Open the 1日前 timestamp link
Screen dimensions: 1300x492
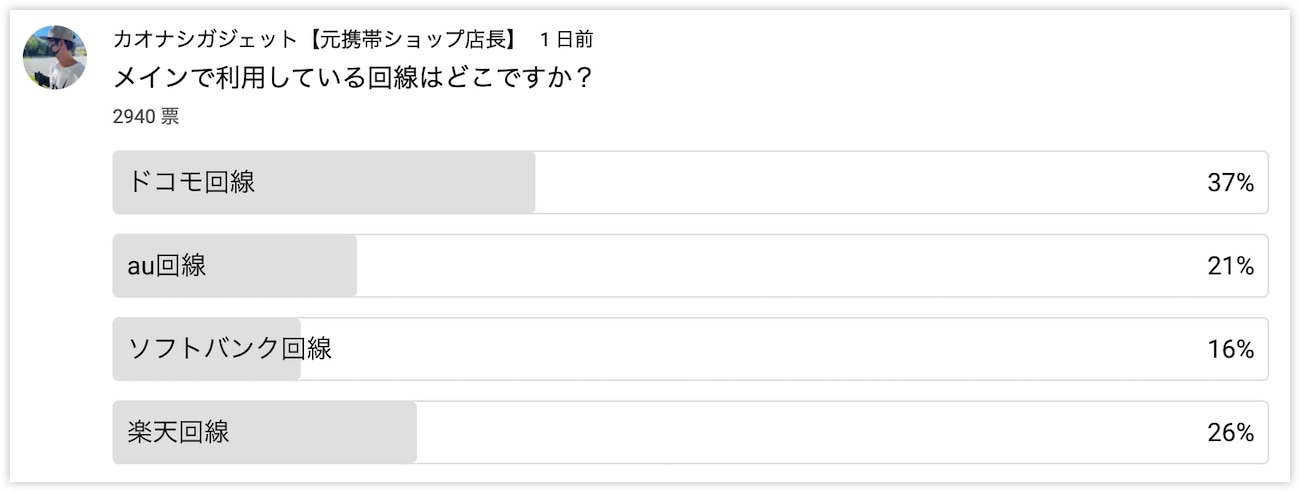(566, 39)
